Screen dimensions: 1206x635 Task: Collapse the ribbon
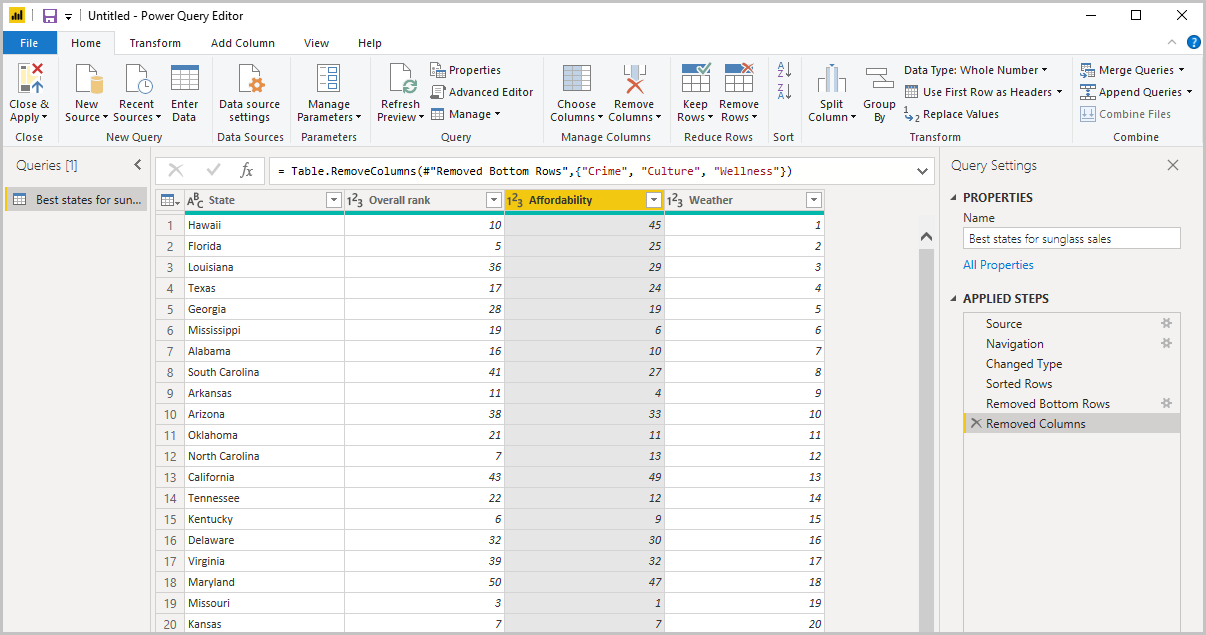pos(1173,43)
